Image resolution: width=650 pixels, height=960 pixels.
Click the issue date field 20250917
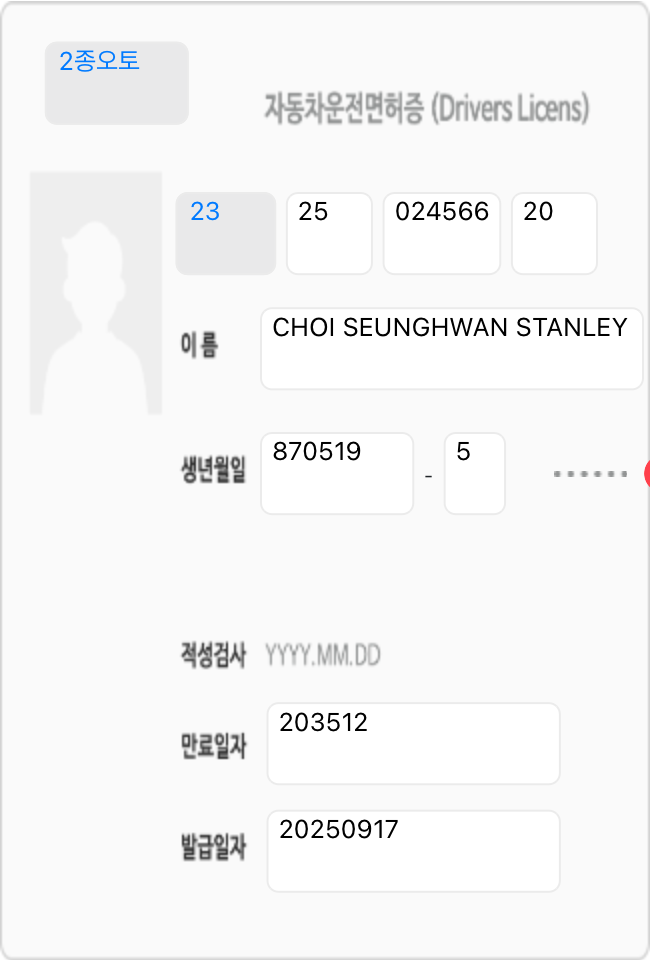point(413,850)
